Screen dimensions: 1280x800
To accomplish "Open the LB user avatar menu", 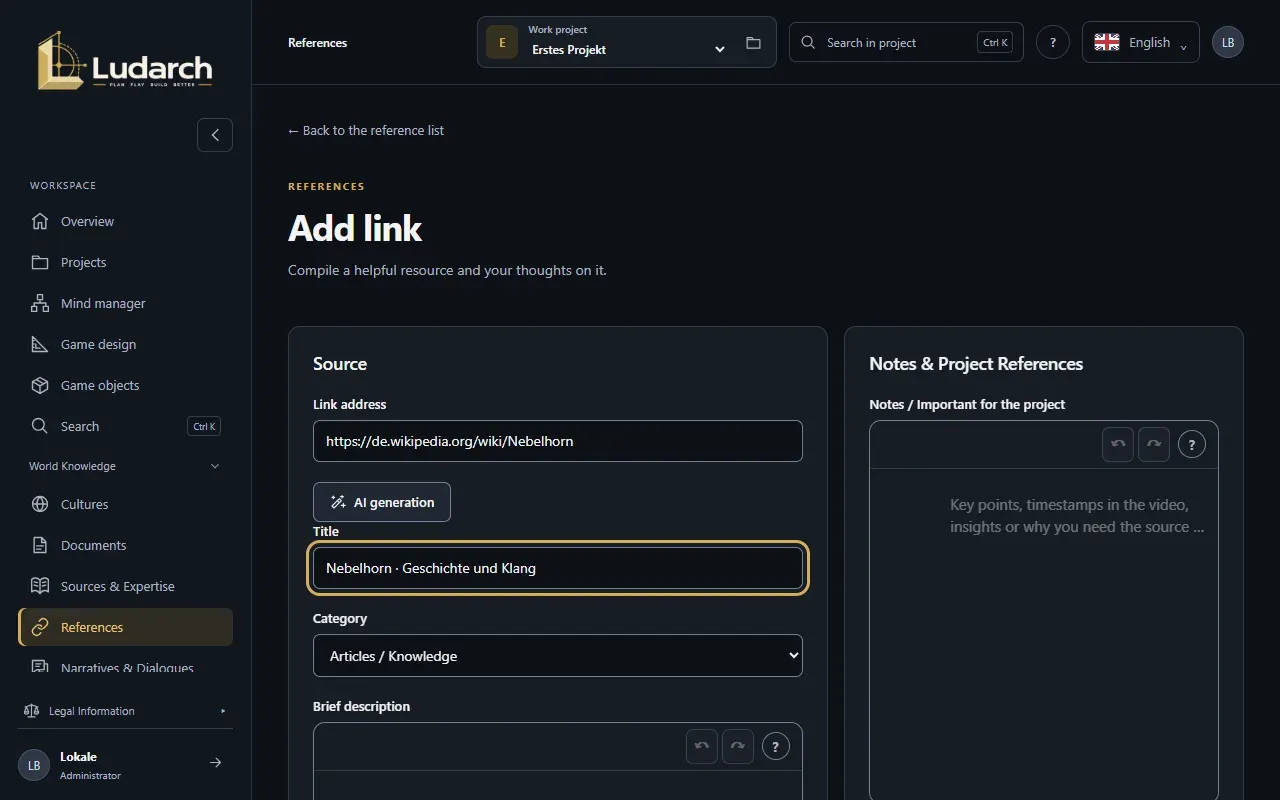I will coord(1228,43).
